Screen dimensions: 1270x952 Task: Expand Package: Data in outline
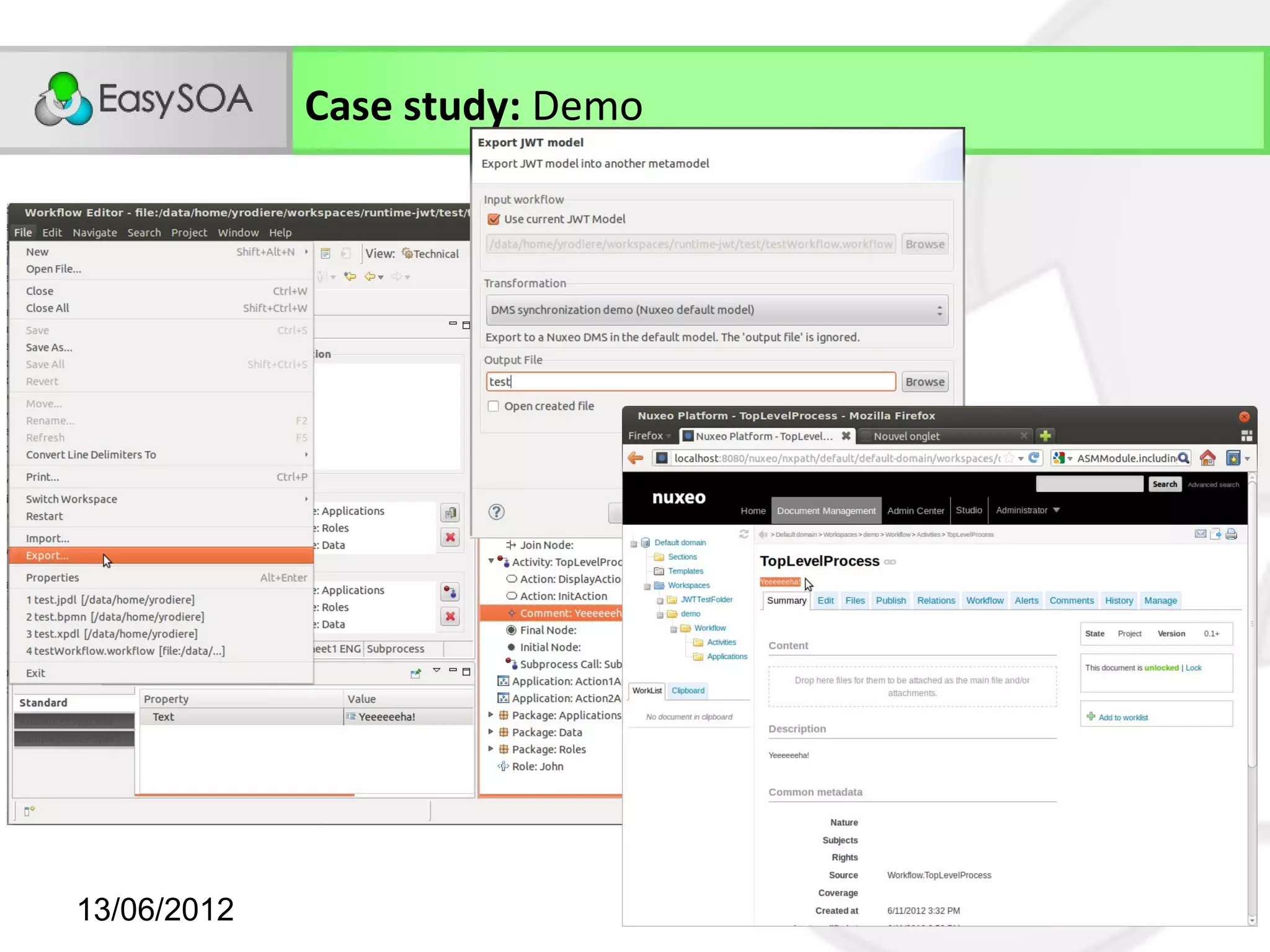[x=491, y=732]
